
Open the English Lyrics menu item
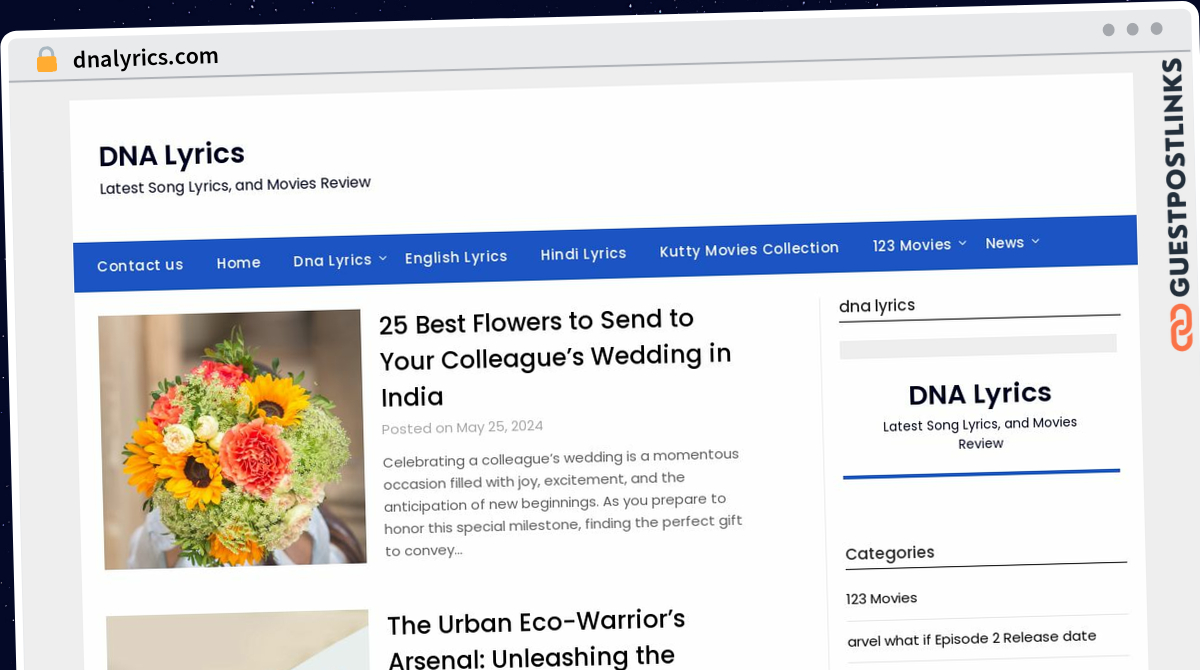coord(456,257)
